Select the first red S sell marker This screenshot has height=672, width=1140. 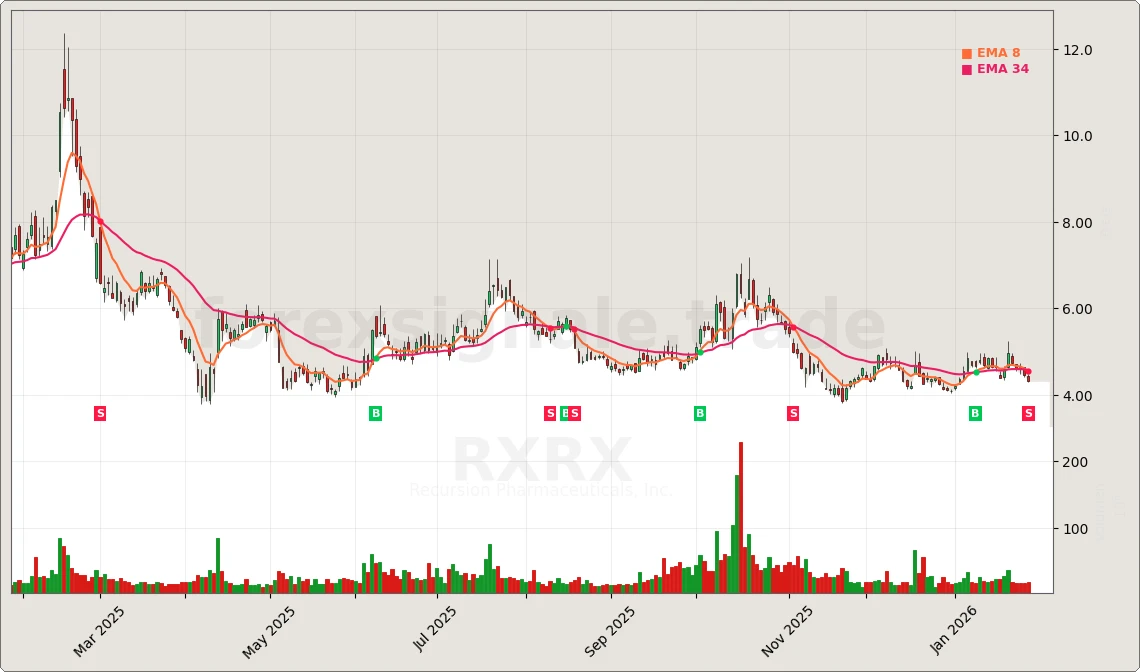(99, 412)
